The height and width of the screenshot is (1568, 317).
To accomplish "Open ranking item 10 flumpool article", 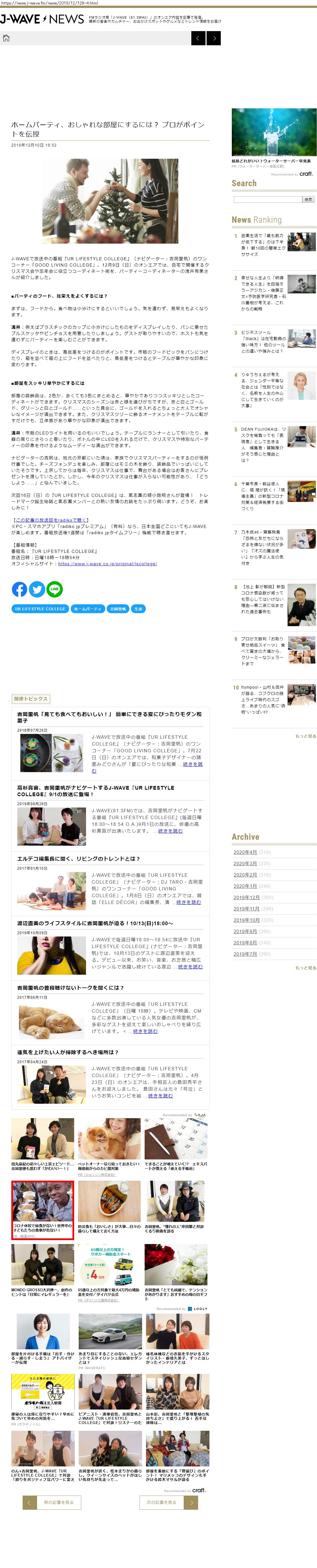I will pos(264,699).
